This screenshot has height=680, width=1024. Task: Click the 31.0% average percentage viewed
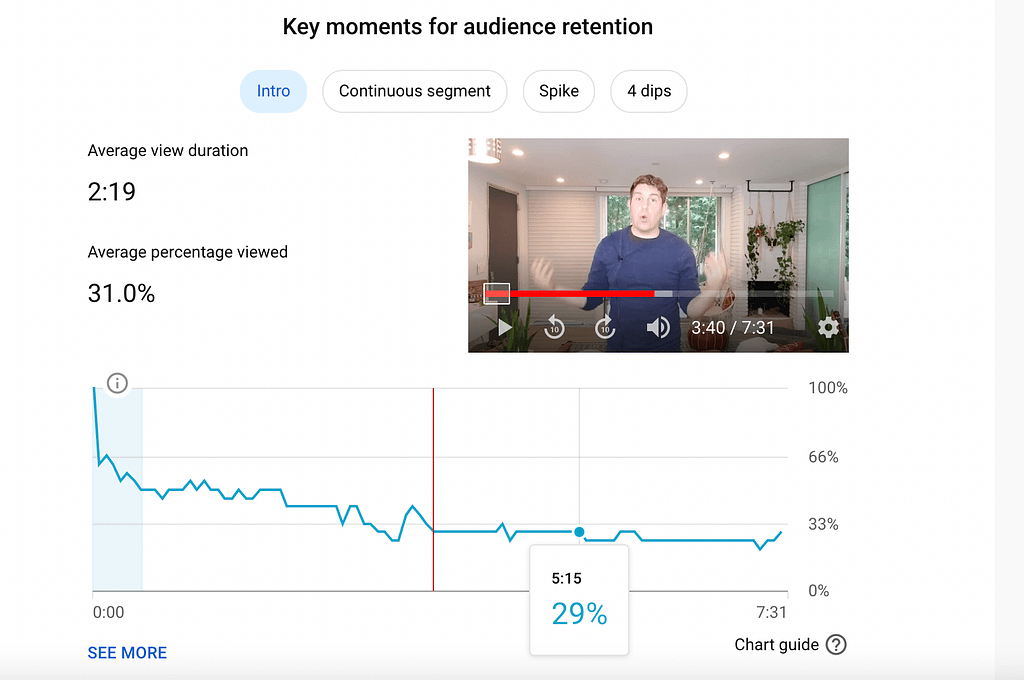pos(121,293)
